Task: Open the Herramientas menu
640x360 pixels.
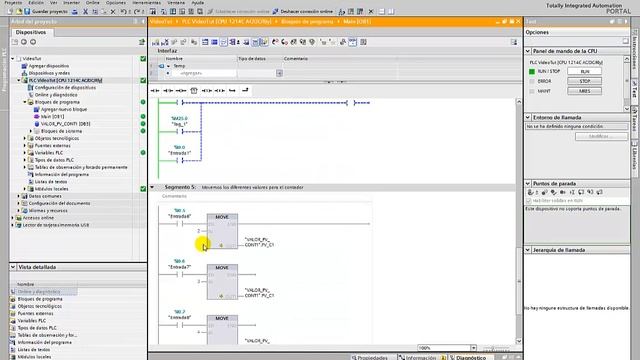Action: [x=146, y=2]
